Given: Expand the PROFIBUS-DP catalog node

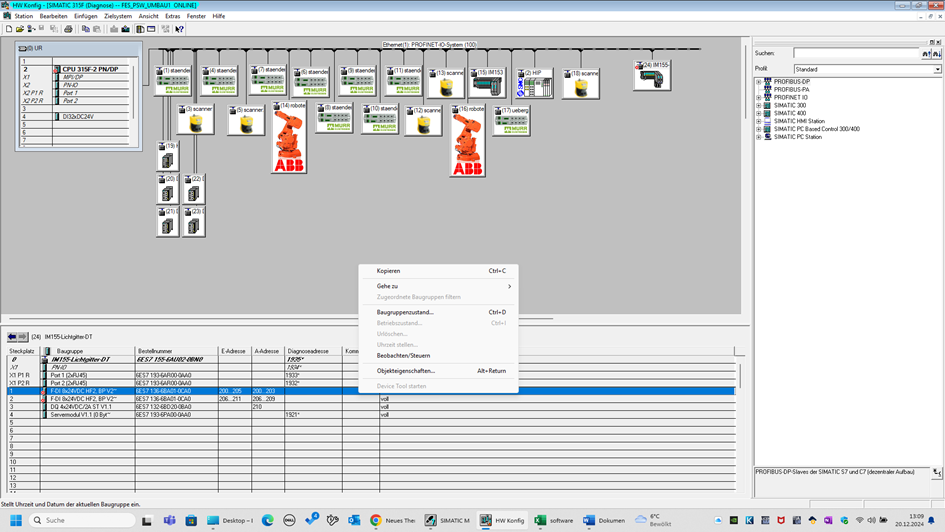Looking at the screenshot, I should pyautogui.click(x=758, y=82).
